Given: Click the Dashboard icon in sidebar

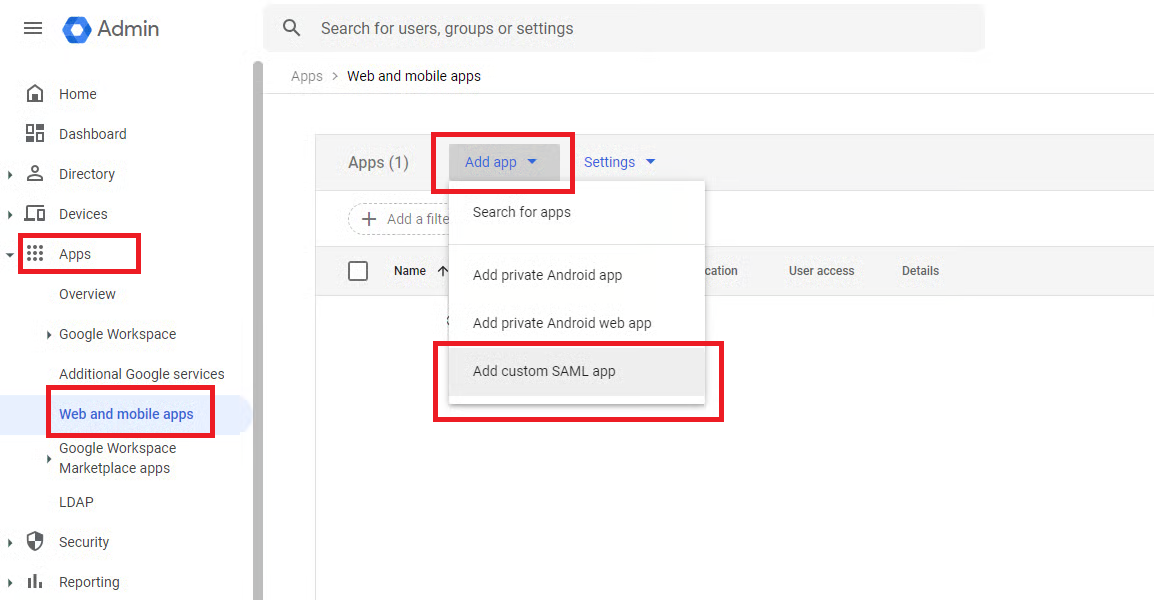Looking at the screenshot, I should (35, 134).
